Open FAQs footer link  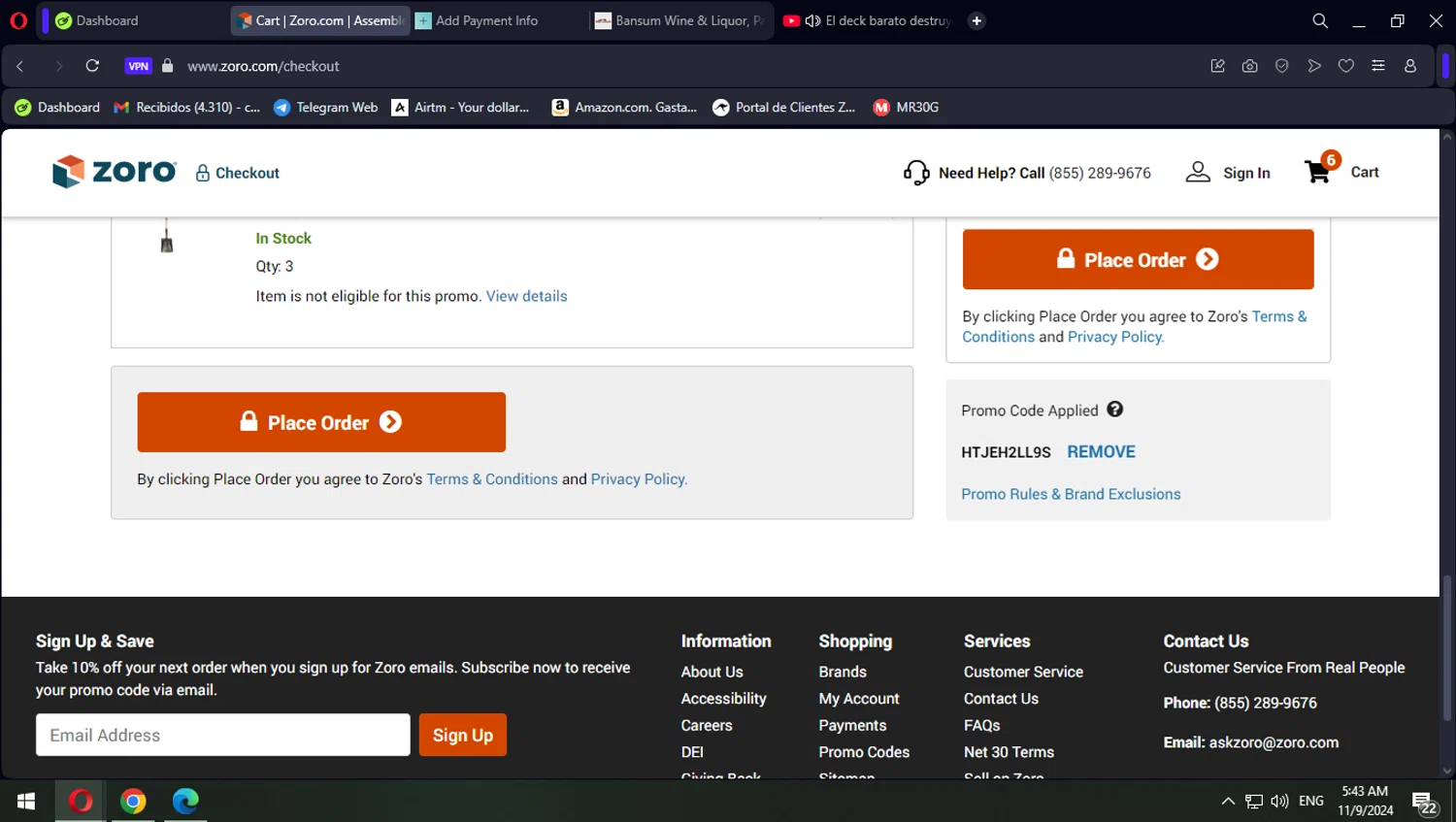[x=981, y=725]
